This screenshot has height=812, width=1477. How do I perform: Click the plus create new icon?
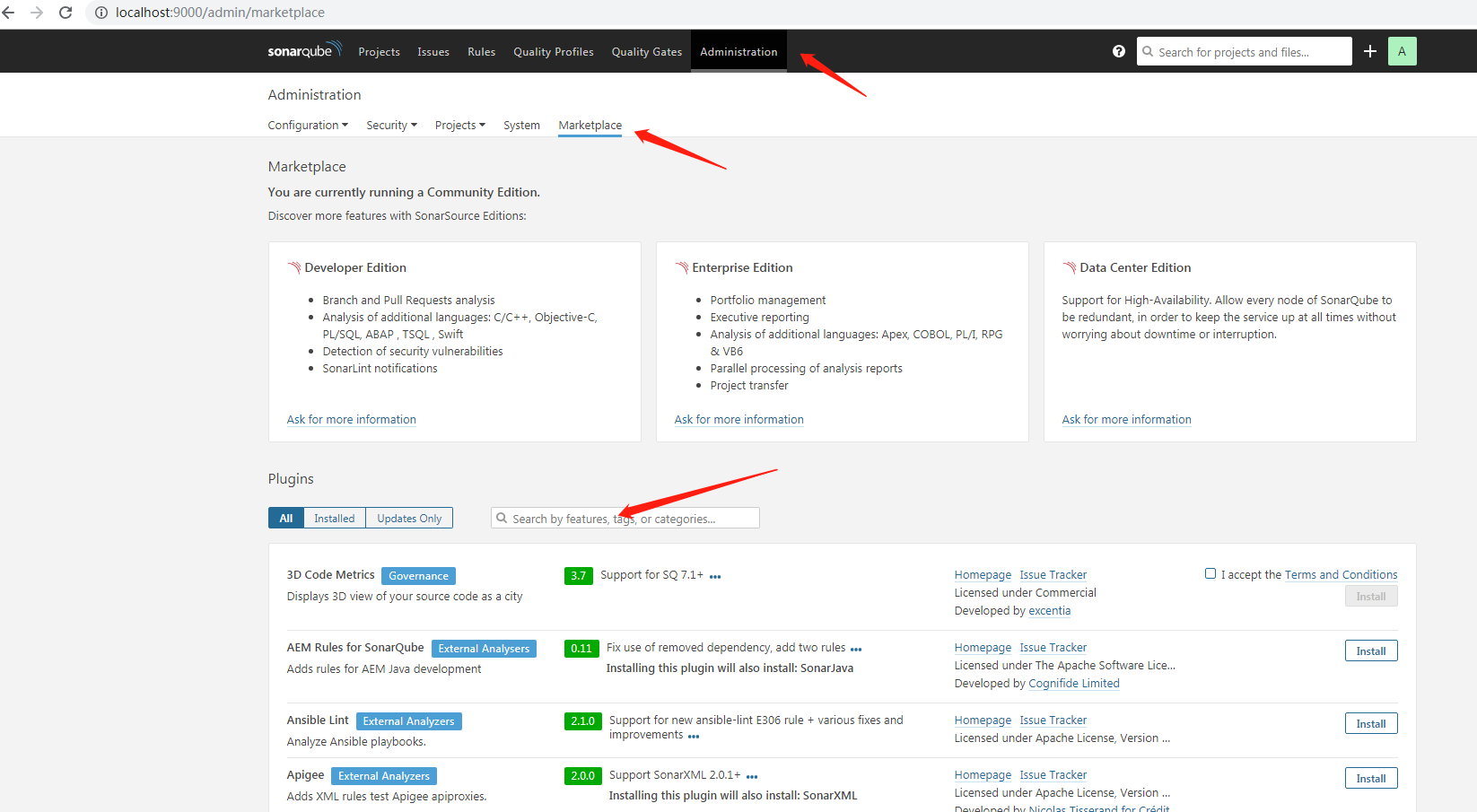point(1370,51)
